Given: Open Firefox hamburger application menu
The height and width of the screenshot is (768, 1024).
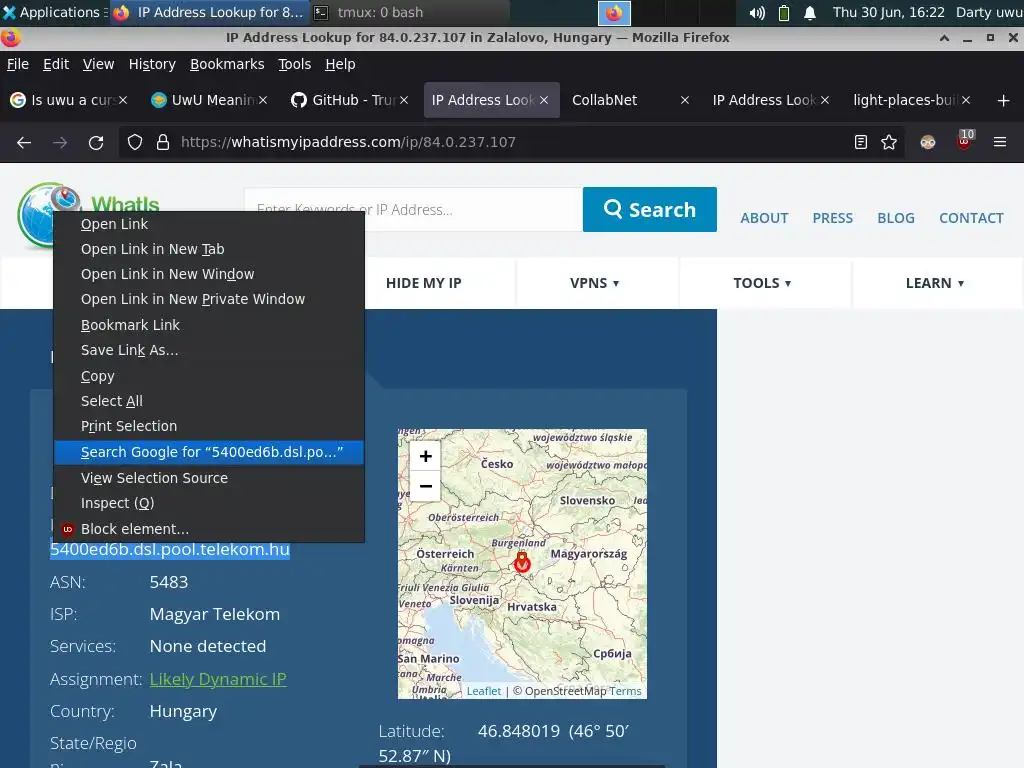Looking at the screenshot, I should click(x=1000, y=142).
